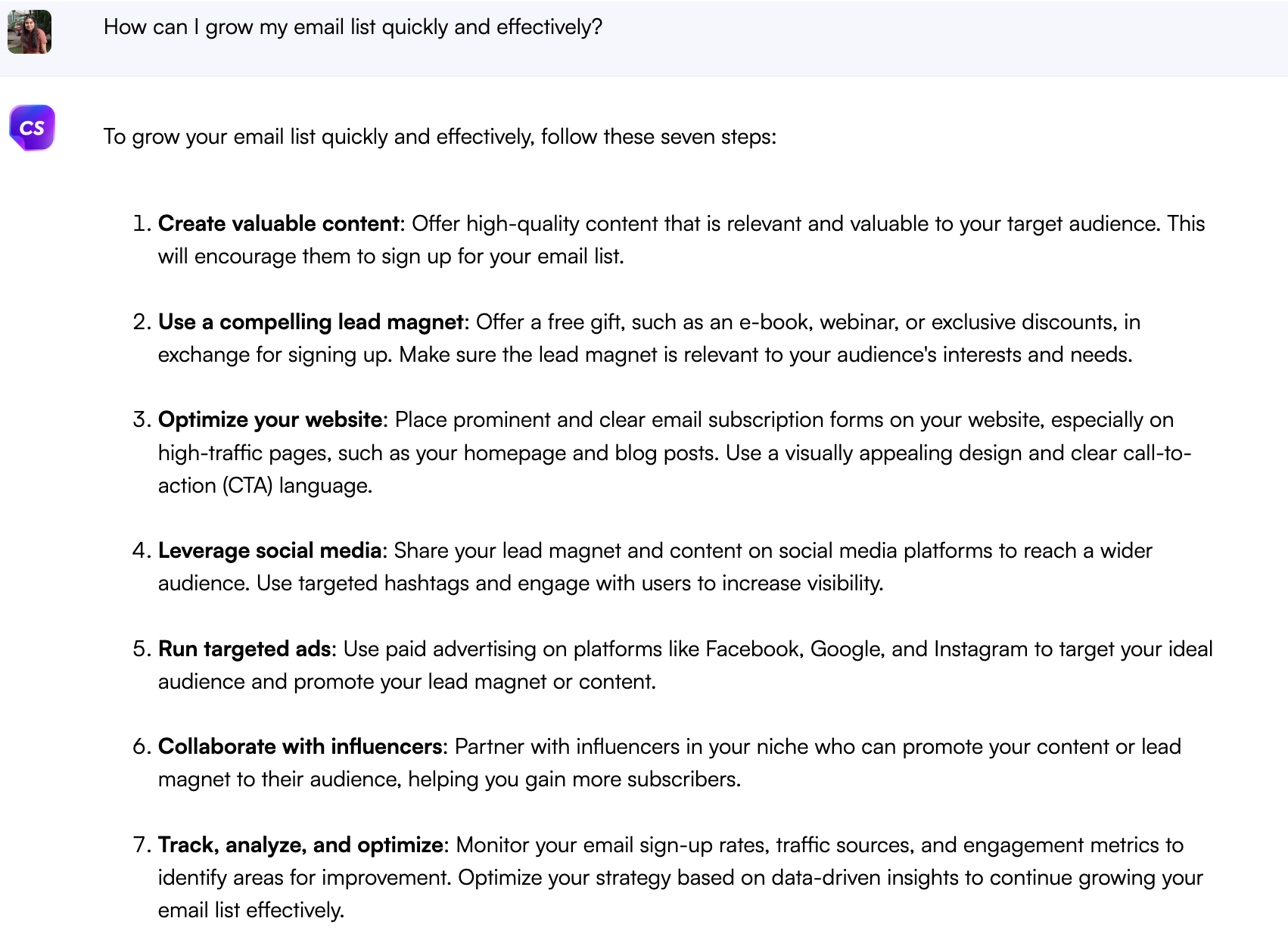Click the list number 7 marker

tap(142, 845)
